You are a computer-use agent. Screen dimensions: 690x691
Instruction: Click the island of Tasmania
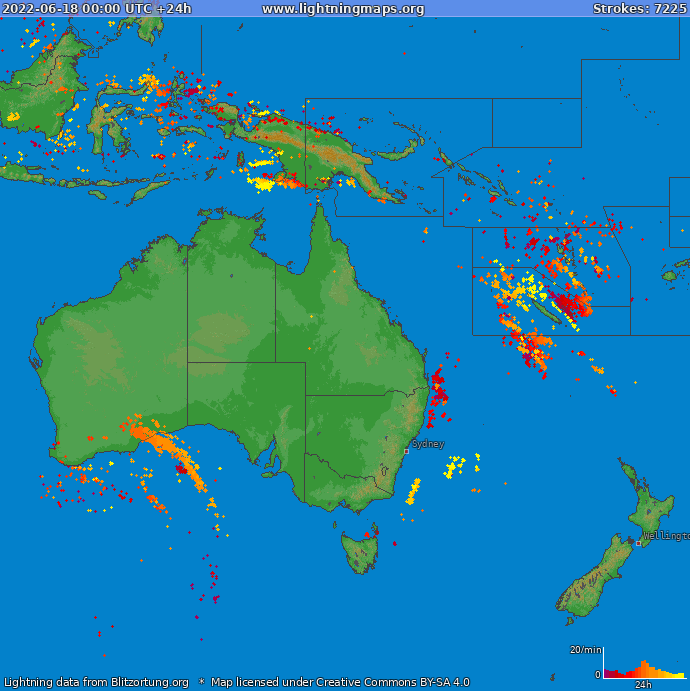click(360, 552)
